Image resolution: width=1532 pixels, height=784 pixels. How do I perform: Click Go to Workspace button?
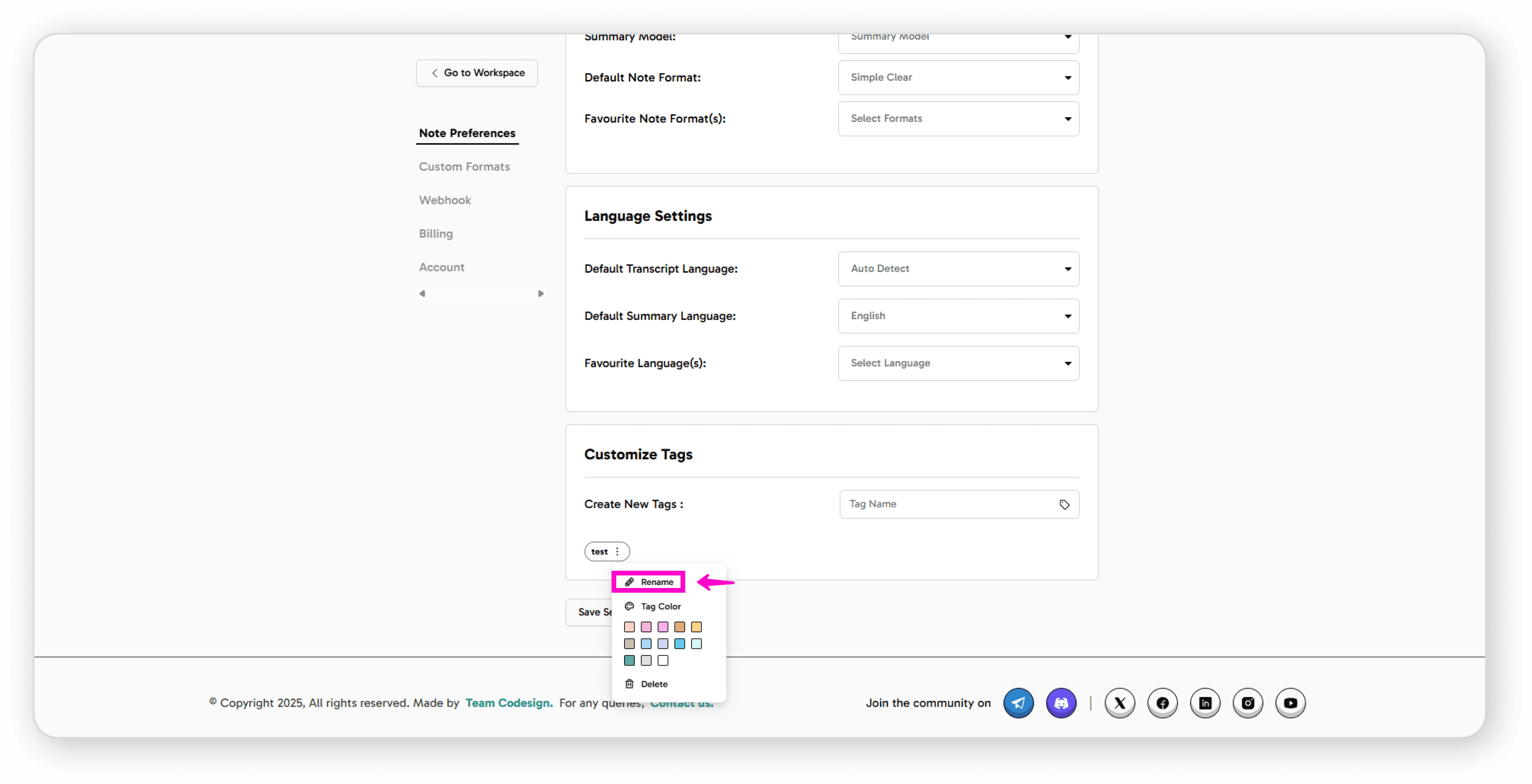pyautogui.click(x=477, y=73)
